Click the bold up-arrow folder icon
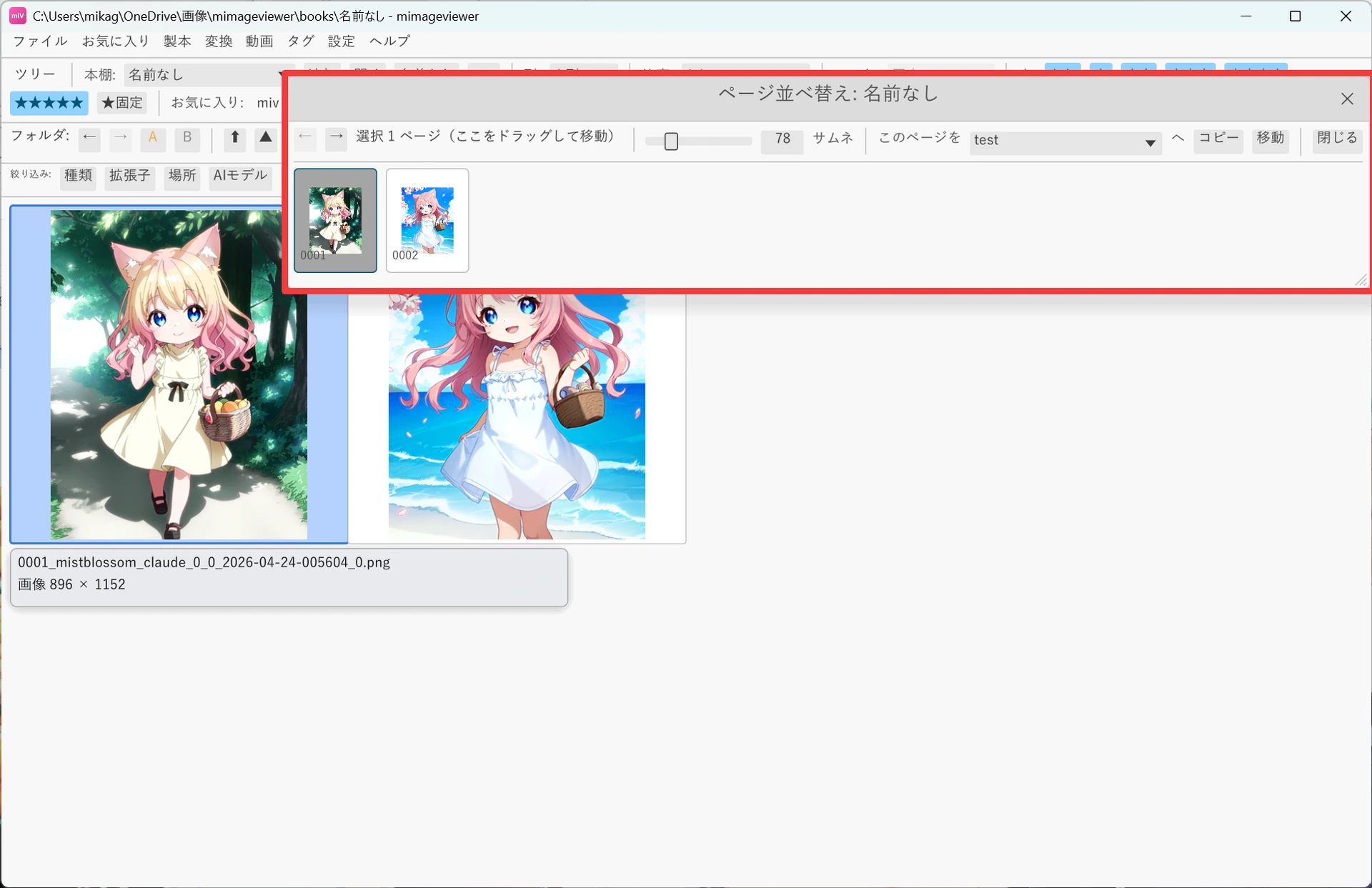Image resolution: width=1372 pixels, height=888 pixels. pyautogui.click(x=234, y=138)
